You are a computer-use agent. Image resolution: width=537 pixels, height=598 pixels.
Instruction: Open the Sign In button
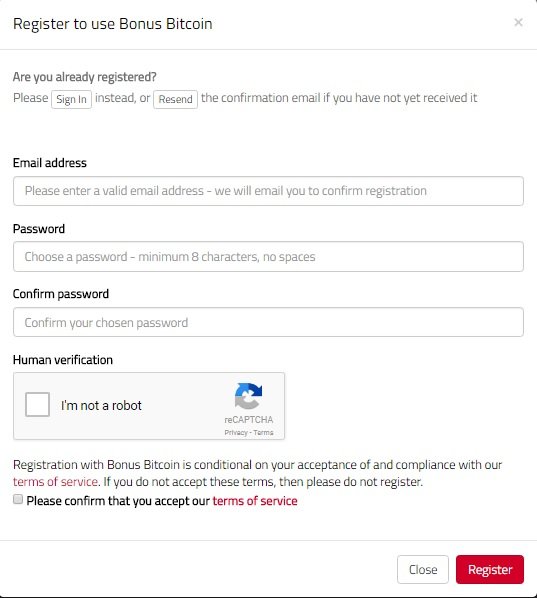click(x=71, y=100)
